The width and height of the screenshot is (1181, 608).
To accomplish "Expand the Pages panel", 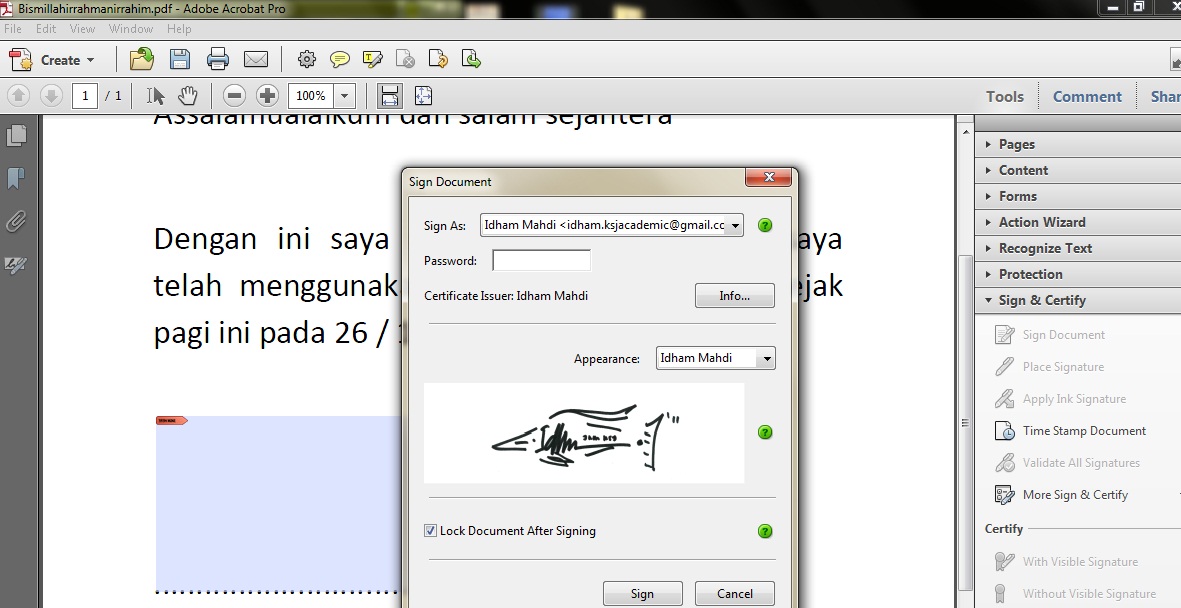I will point(1078,144).
